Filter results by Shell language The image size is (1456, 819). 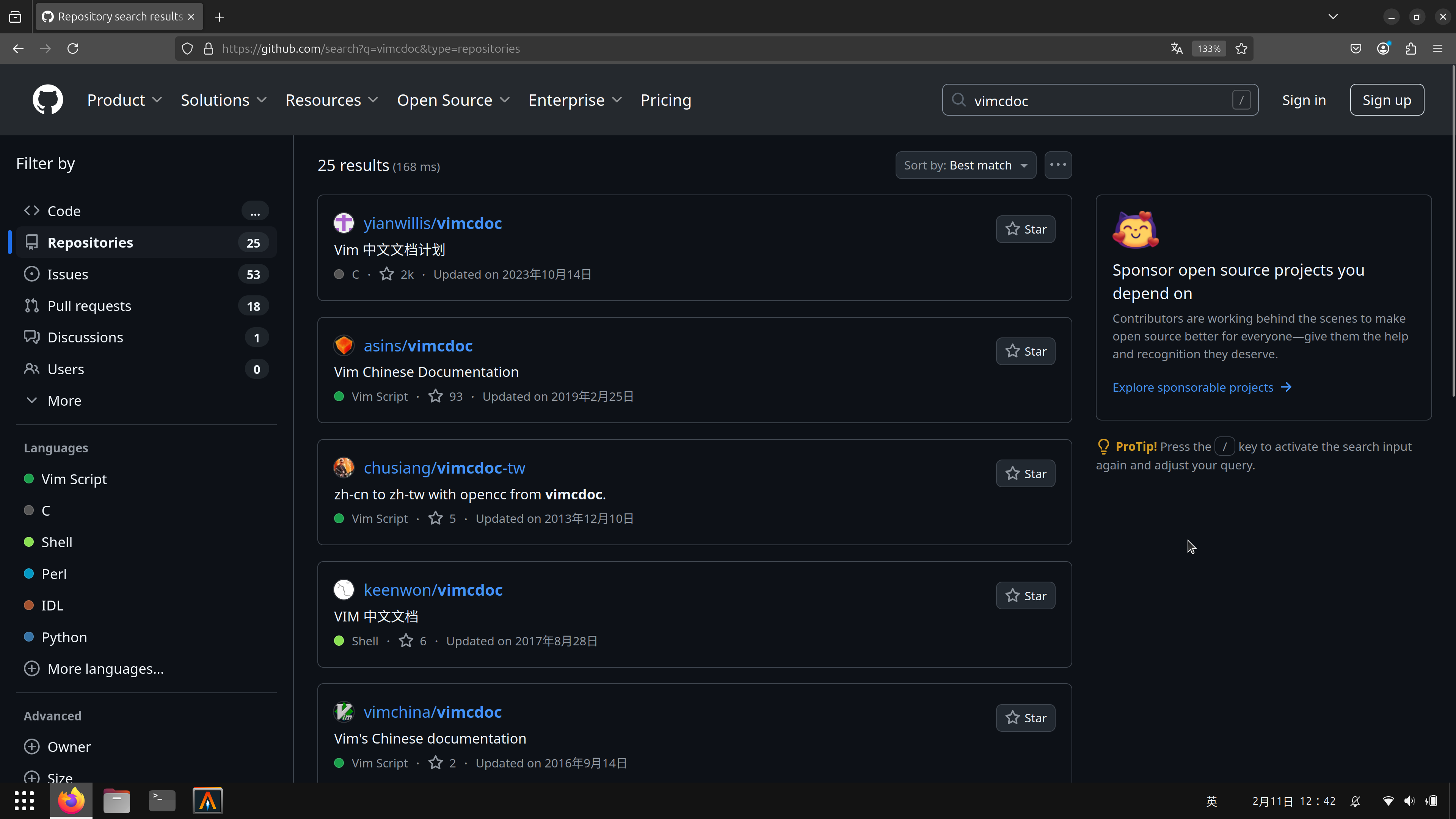tap(56, 542)
